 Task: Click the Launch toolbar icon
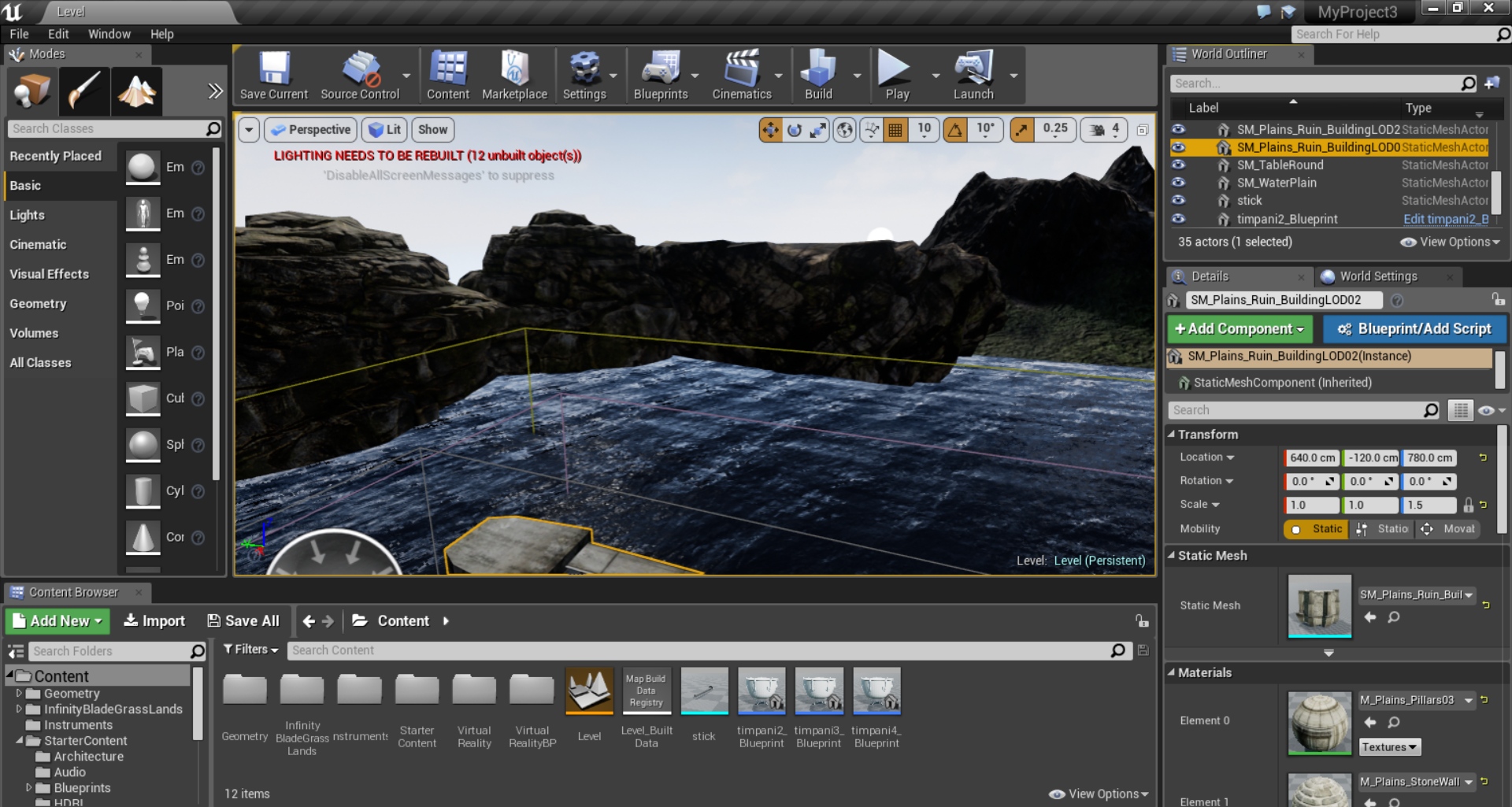click(x=973, y=76)
